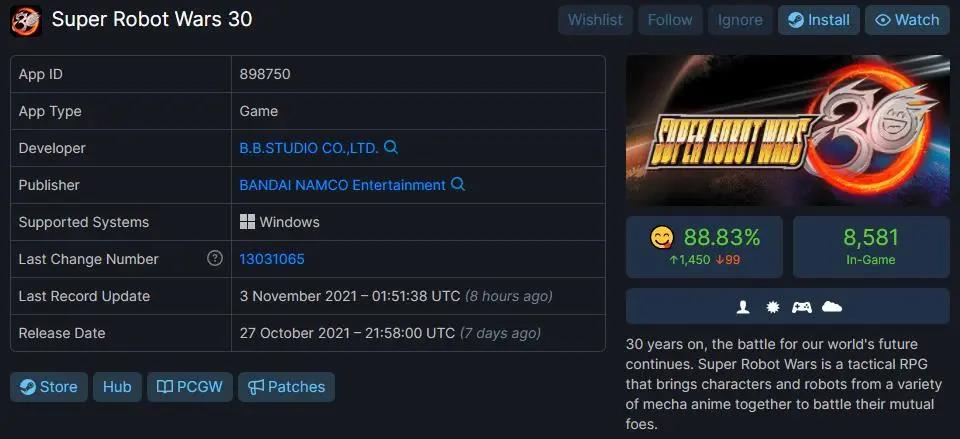Click the 88.83% review score box
The height and width of the screenshot is (439, 960).
pos(704,247)
